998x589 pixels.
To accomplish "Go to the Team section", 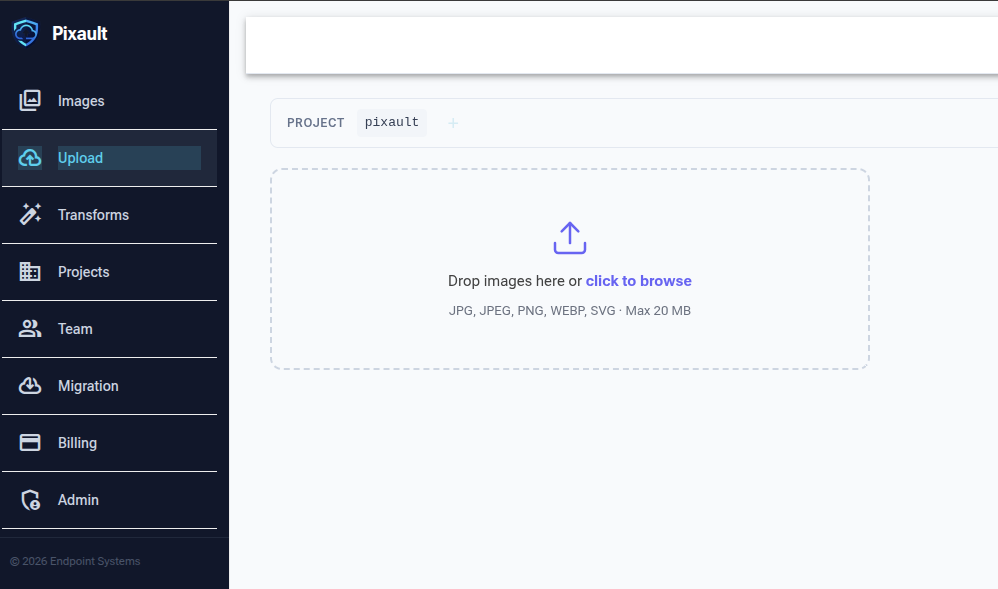I will click(75, 328).
